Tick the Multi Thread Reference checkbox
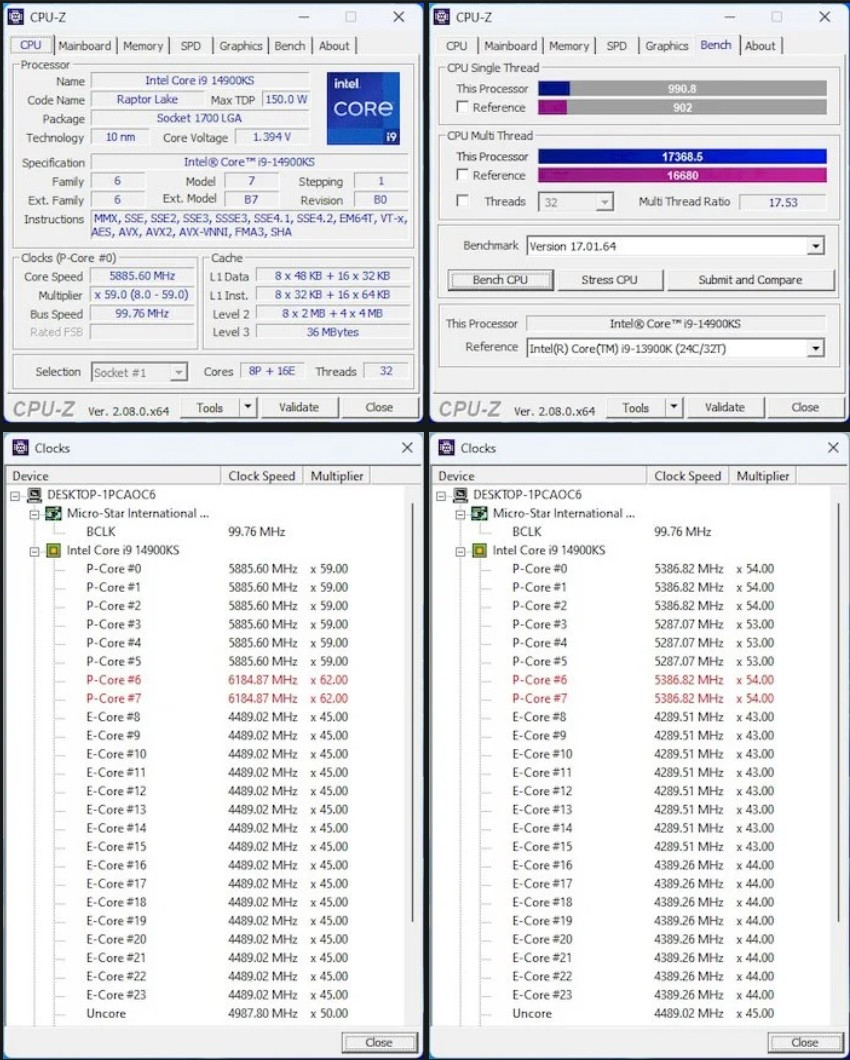The image size is (850, 1060). click(463, 174)
